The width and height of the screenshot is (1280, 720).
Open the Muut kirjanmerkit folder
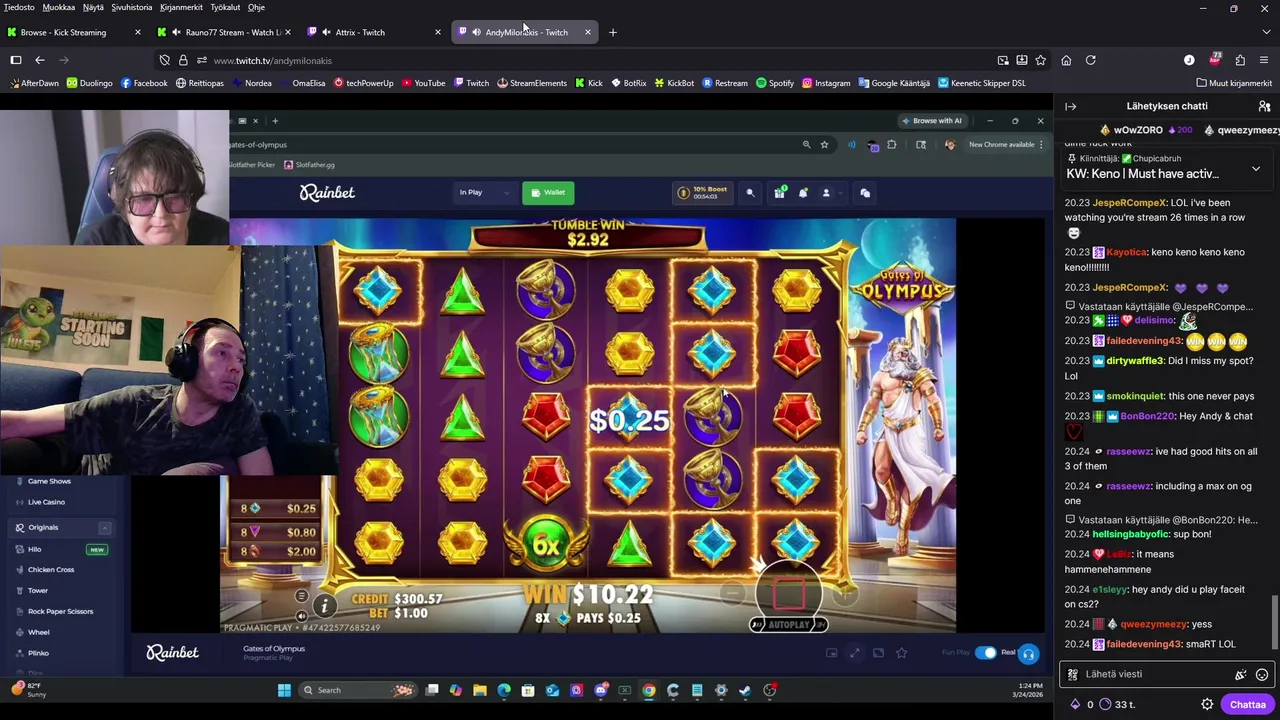(x=1233, y=83)
